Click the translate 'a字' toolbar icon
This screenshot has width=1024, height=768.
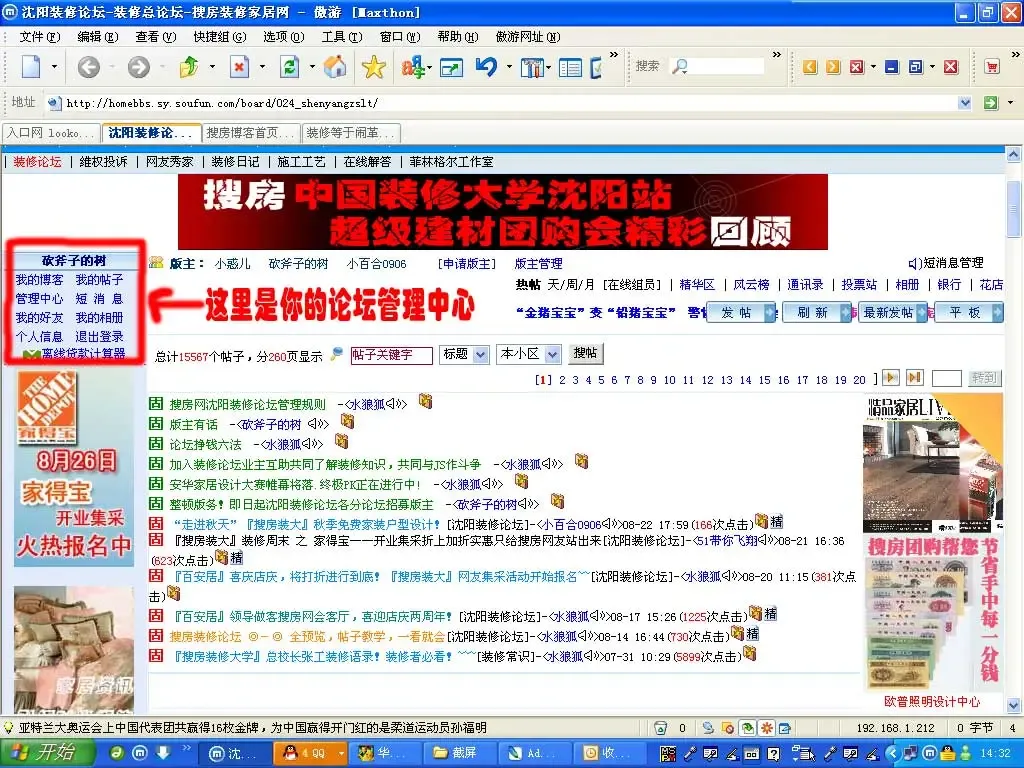coord(414,67)
